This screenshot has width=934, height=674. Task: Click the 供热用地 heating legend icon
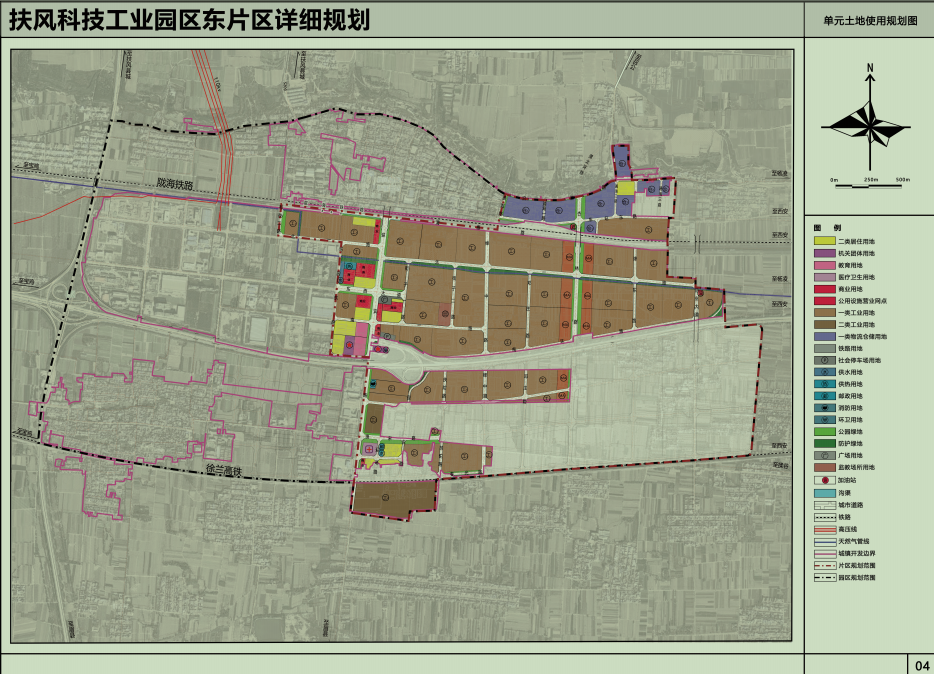tap(823, 384)
